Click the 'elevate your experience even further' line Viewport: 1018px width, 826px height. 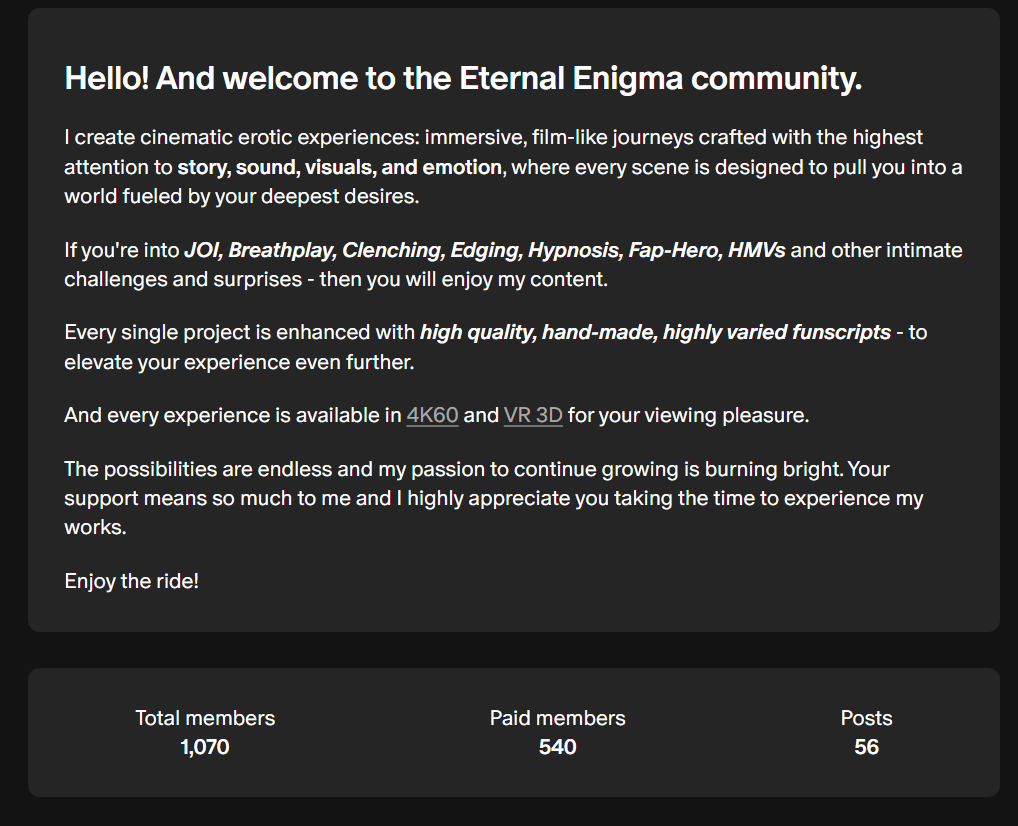pos(239,362)
